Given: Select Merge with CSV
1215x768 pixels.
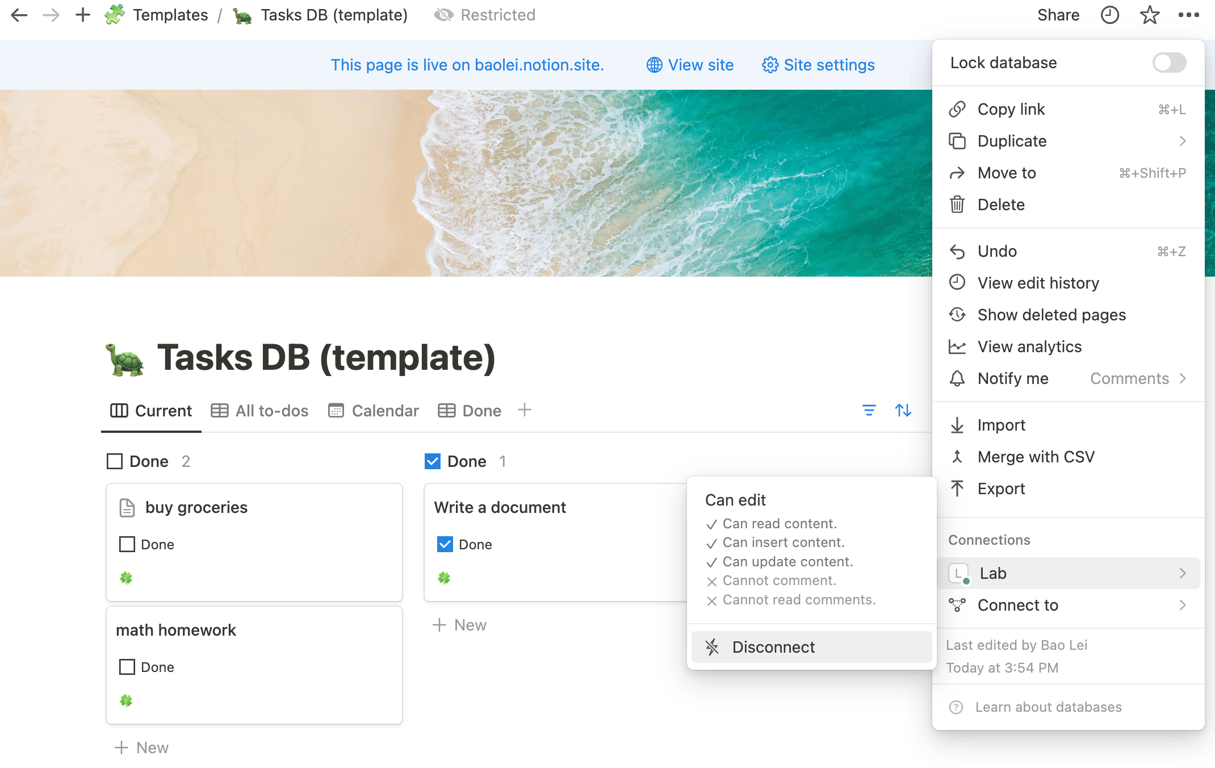Looking at the screenshot, I should (1068, 457).
